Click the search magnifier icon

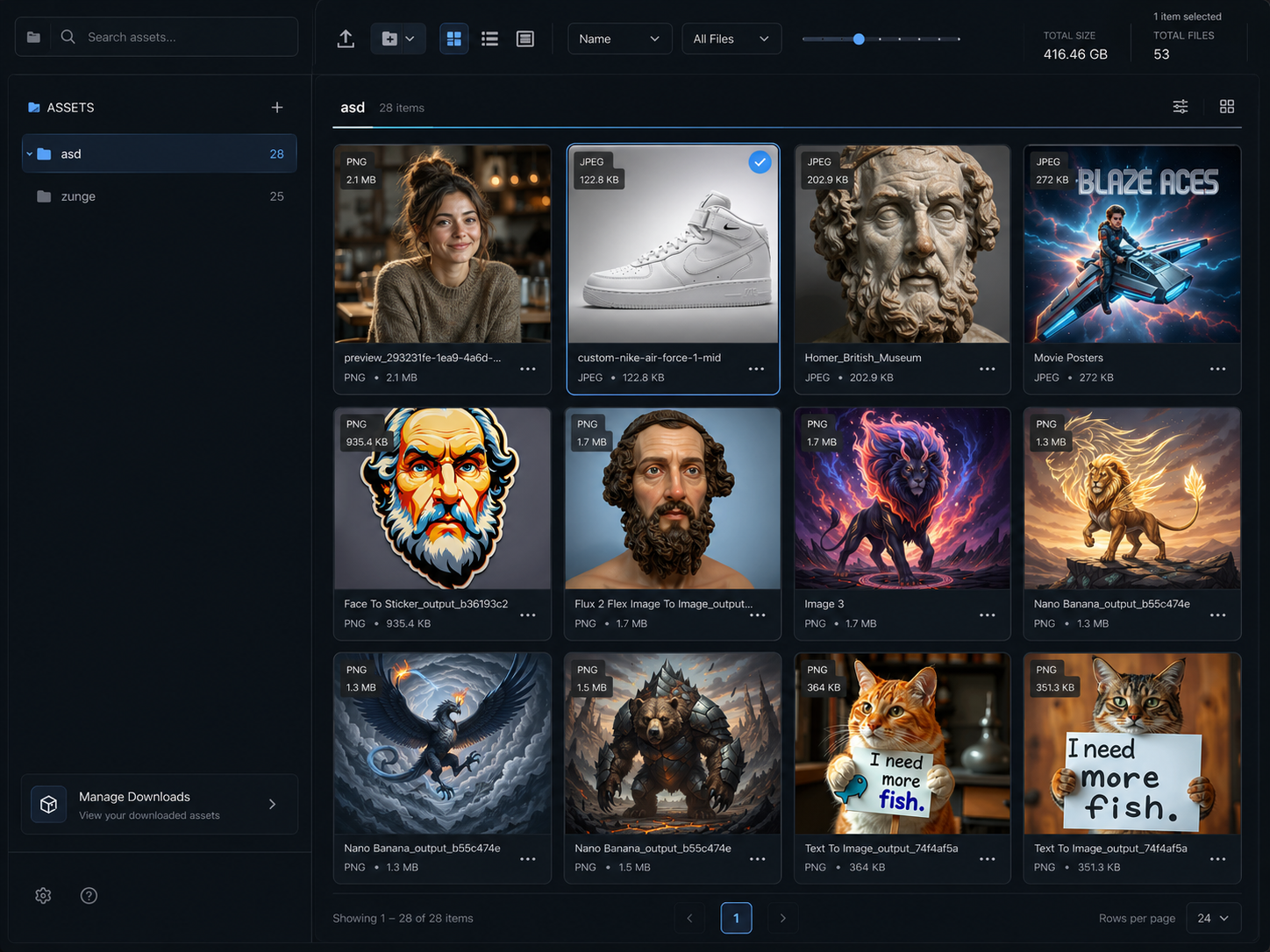pos(68,37)
